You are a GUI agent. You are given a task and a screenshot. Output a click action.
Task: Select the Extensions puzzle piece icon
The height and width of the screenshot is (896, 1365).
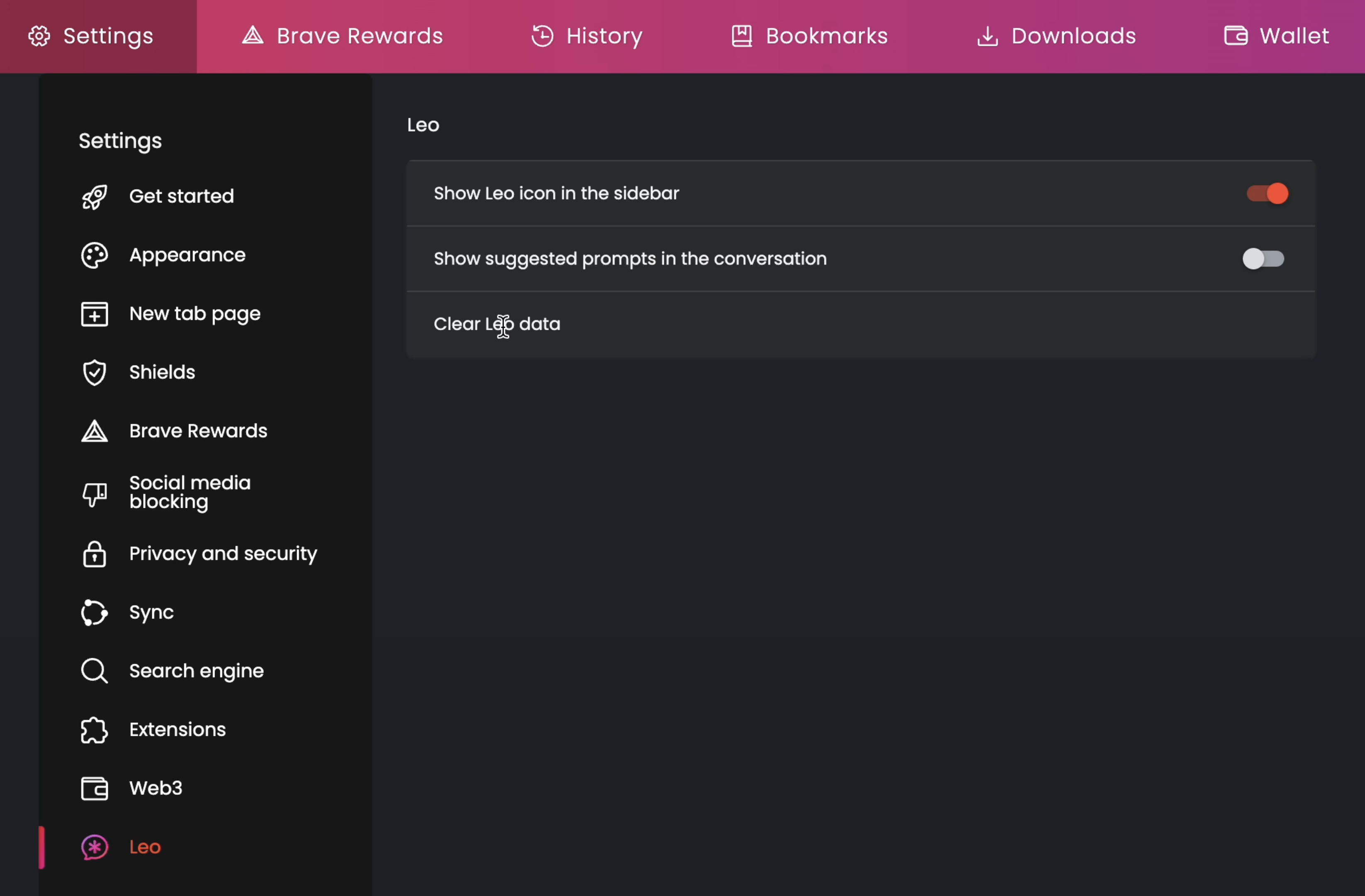(x=95, y=730)
